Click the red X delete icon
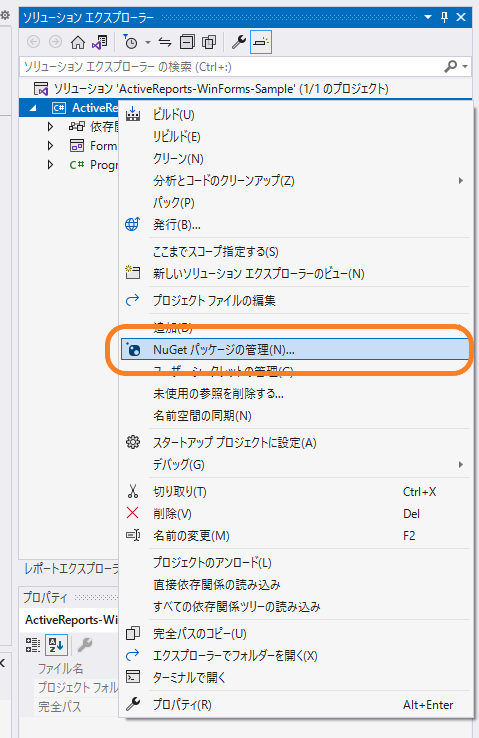Image resolution: width=479 pixels, height=738 pixels. [133, 513]
